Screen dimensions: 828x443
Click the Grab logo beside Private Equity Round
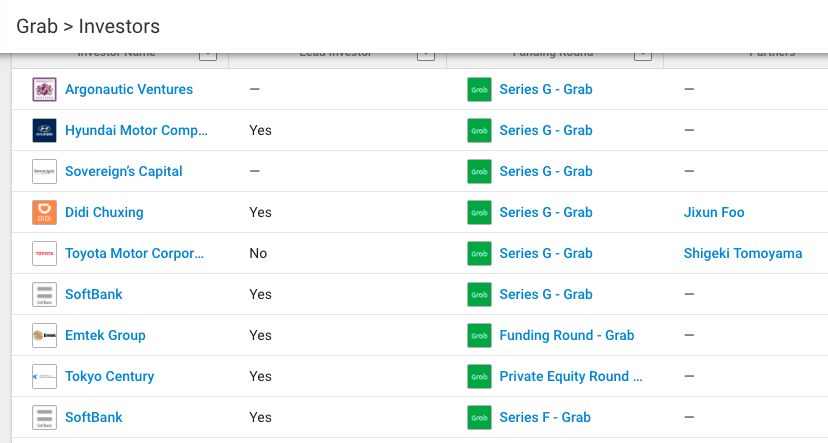pos(479,376)
